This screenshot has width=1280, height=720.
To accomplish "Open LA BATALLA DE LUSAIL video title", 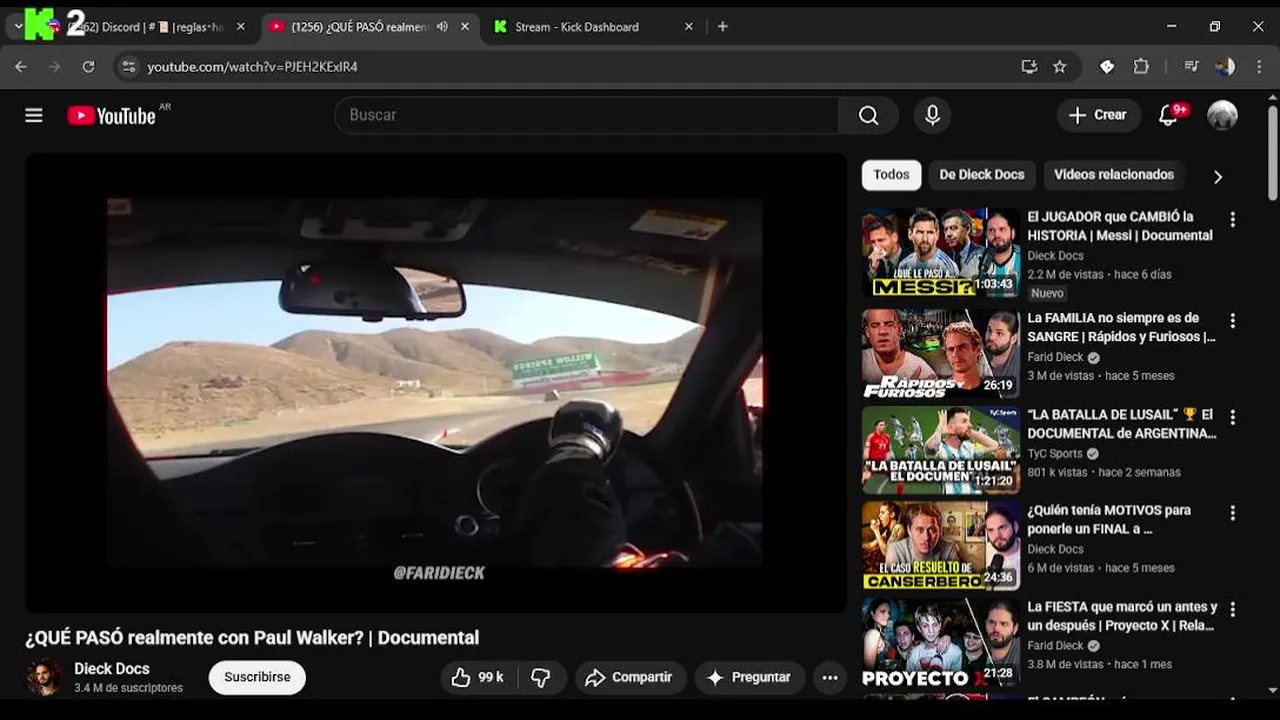I will click(1121, 424).
